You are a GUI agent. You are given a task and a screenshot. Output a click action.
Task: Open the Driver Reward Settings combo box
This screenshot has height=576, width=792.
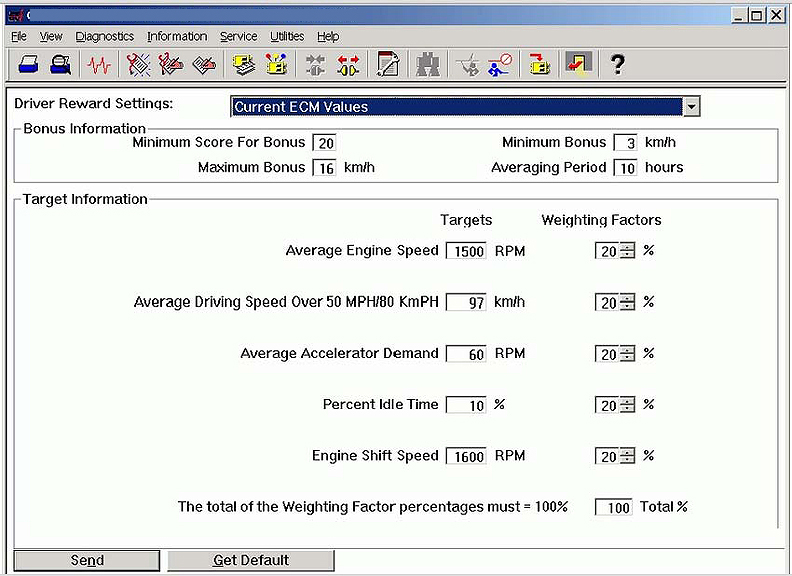(x=465, y=107)
